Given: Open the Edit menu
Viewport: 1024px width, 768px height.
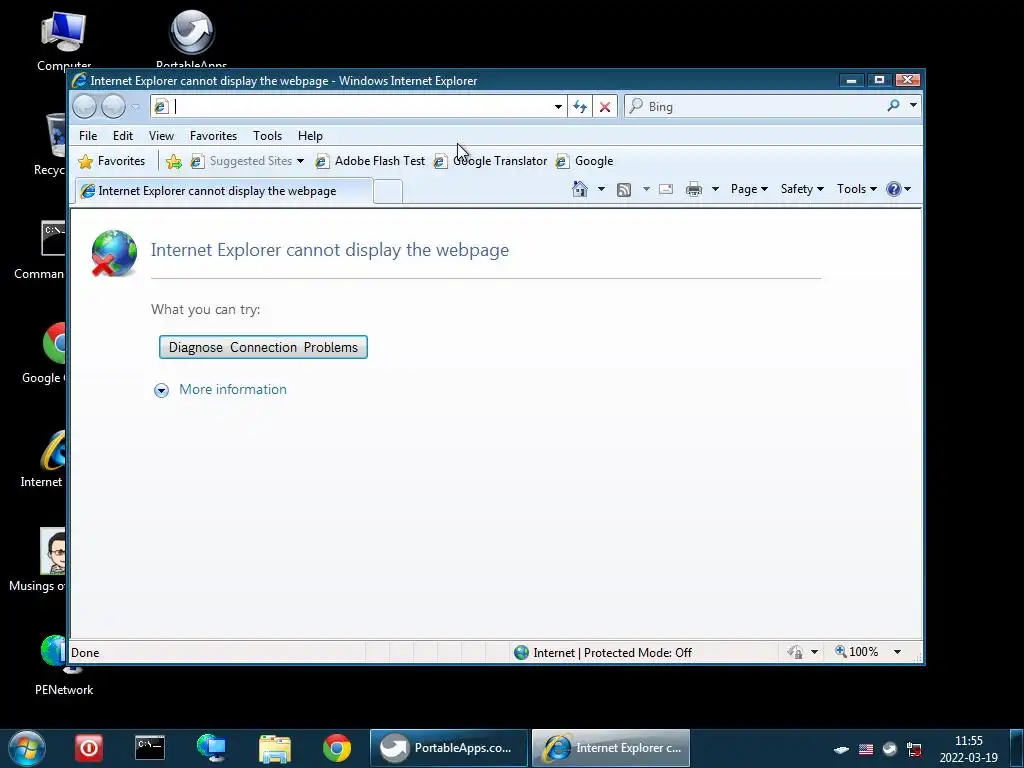Looking at the screenshot, I should 123,136.
